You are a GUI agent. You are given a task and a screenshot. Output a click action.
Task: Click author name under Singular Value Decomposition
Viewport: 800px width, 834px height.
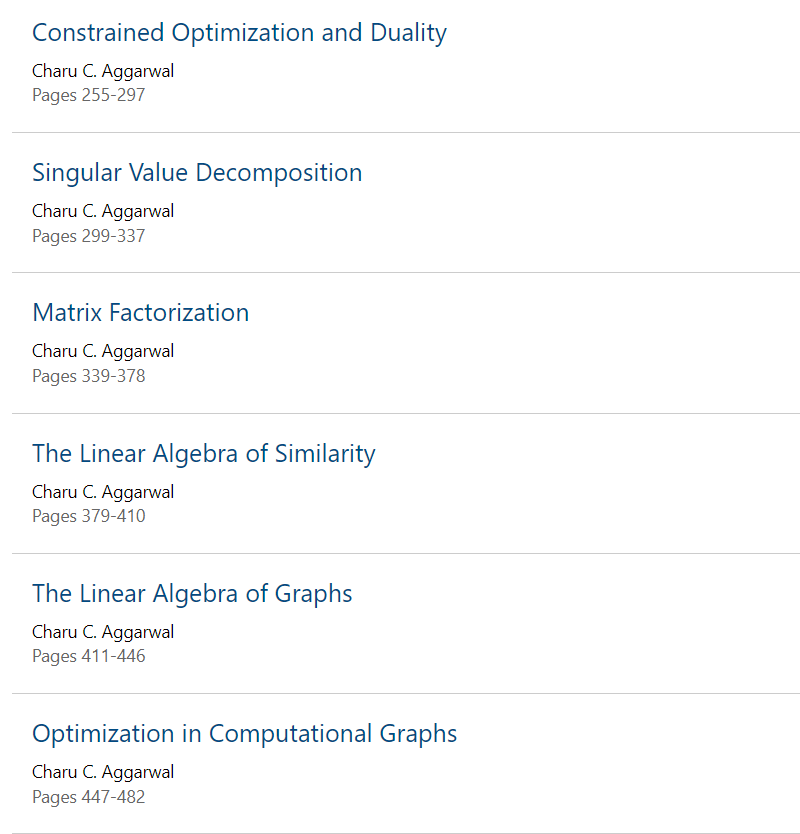click(x=103, y=212)
